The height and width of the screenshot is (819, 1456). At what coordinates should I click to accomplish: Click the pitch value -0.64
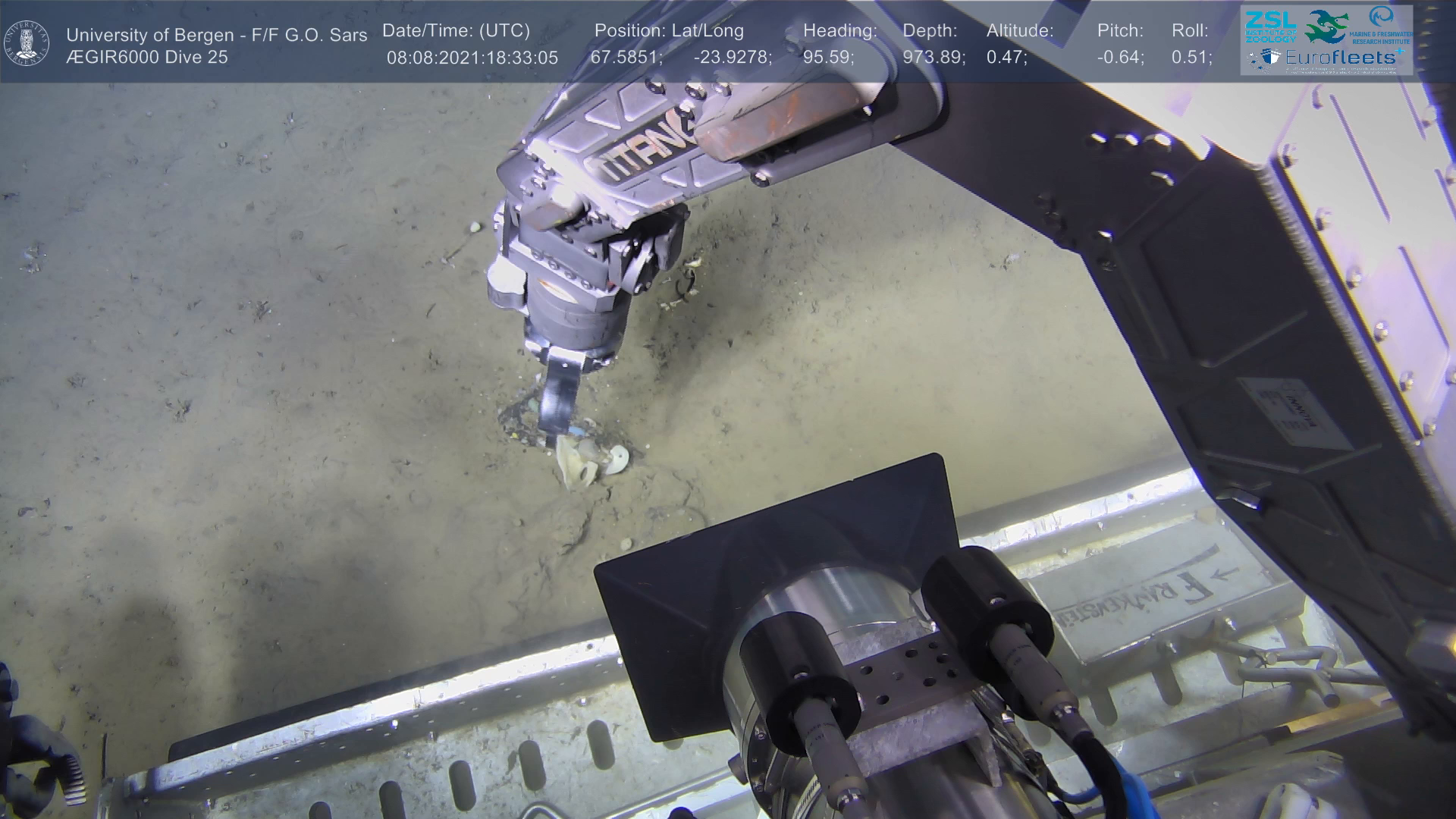pos(1120,58)
